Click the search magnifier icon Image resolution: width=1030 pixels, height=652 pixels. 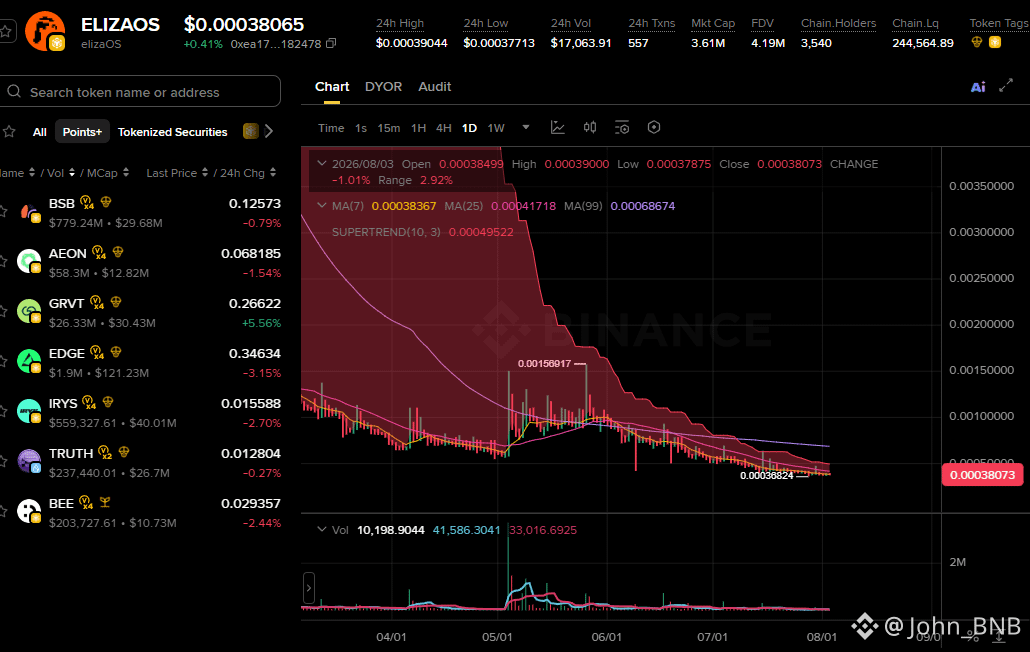pyautogui.click(x=14, y=91)
